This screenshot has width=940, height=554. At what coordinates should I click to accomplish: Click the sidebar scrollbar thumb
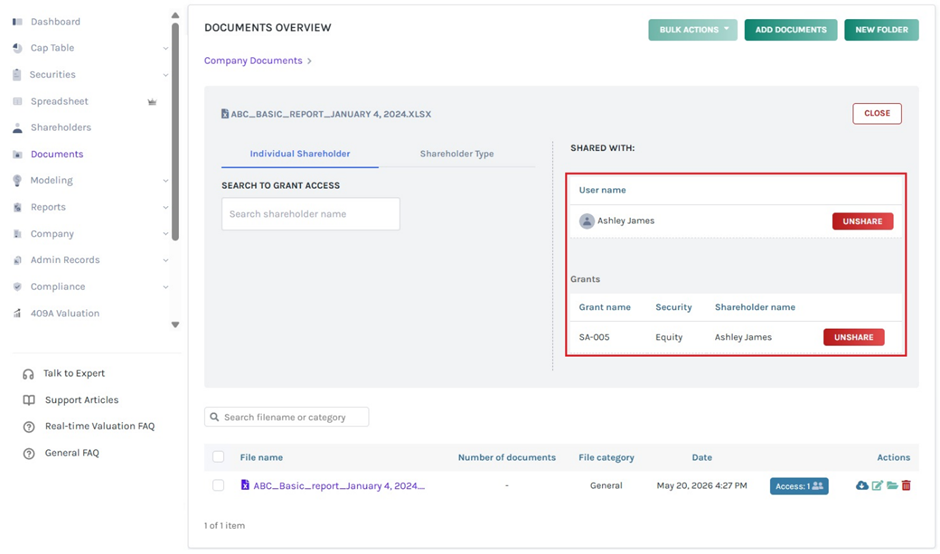(175, 132)
